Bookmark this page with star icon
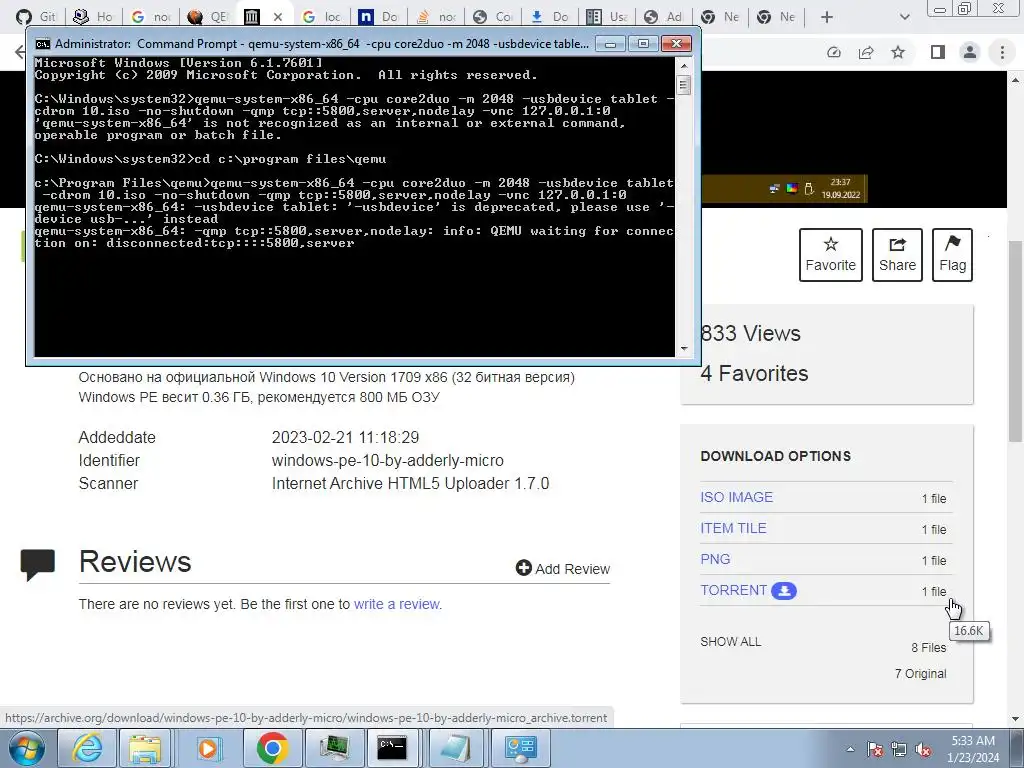 click(898, 52)
